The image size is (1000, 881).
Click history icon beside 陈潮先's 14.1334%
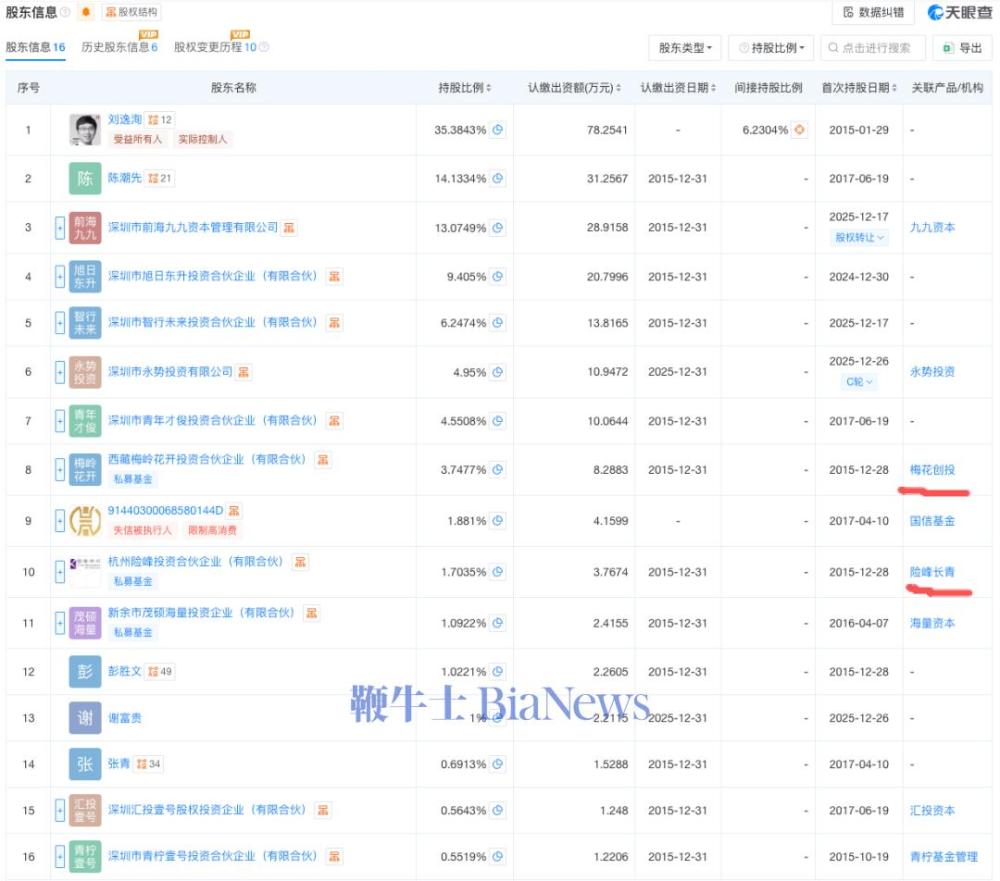(x=497, y=179)
